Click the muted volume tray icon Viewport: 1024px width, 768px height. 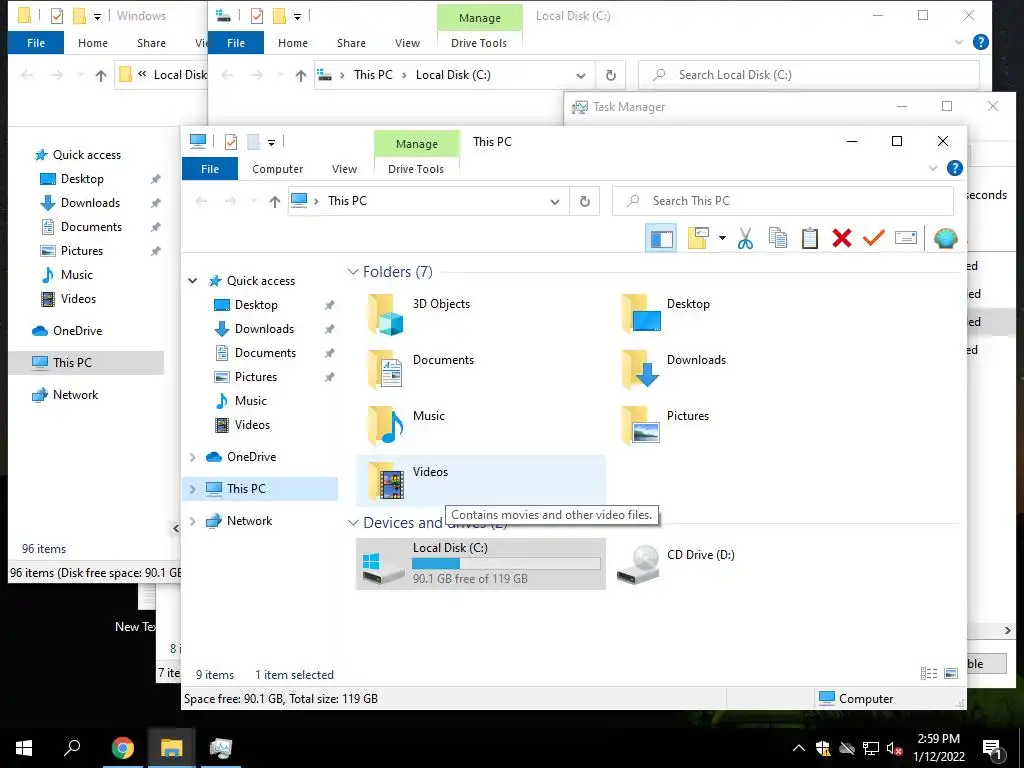[x=895, y=748]
